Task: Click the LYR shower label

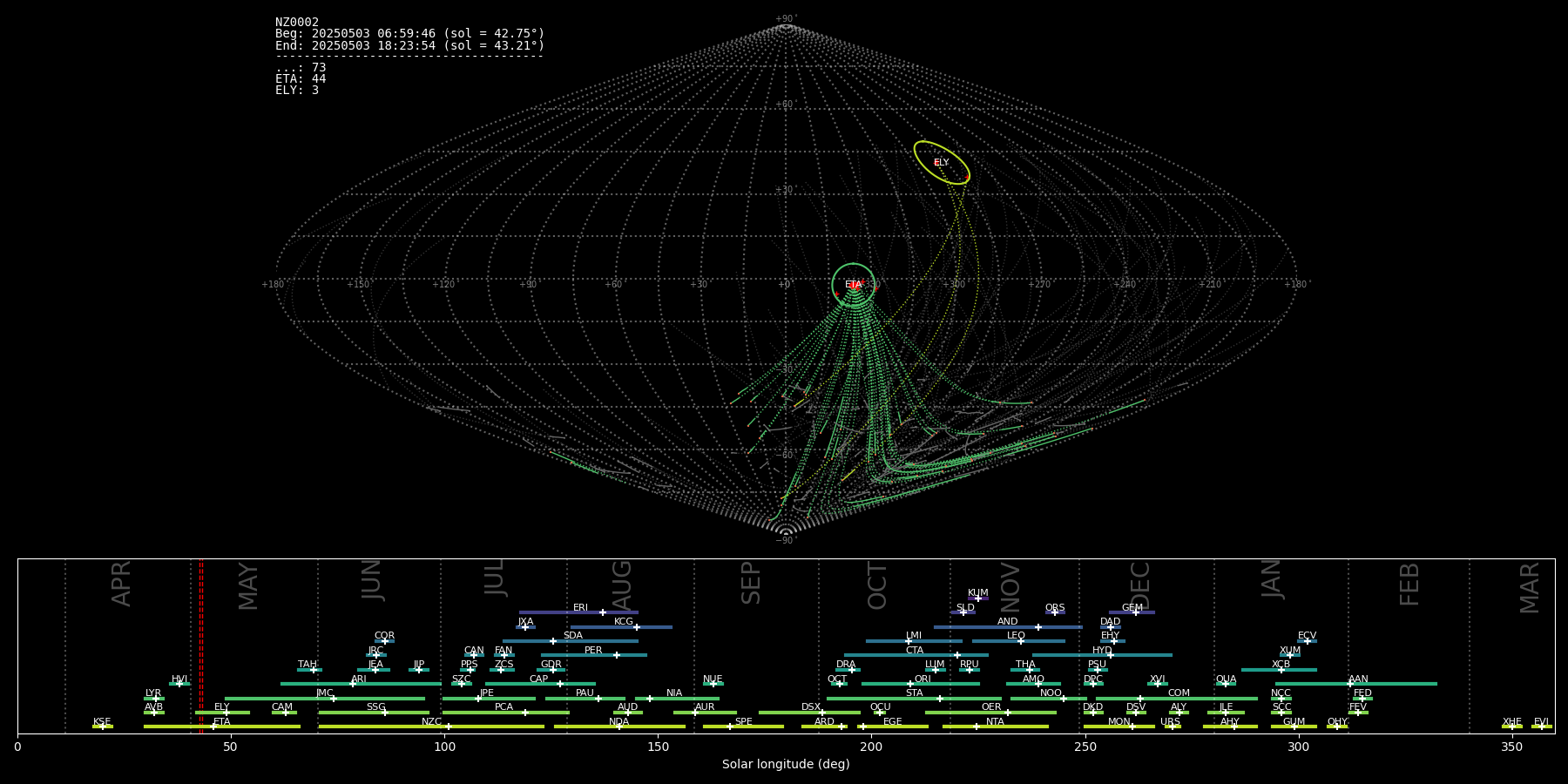Action: [x=153, y=693]
